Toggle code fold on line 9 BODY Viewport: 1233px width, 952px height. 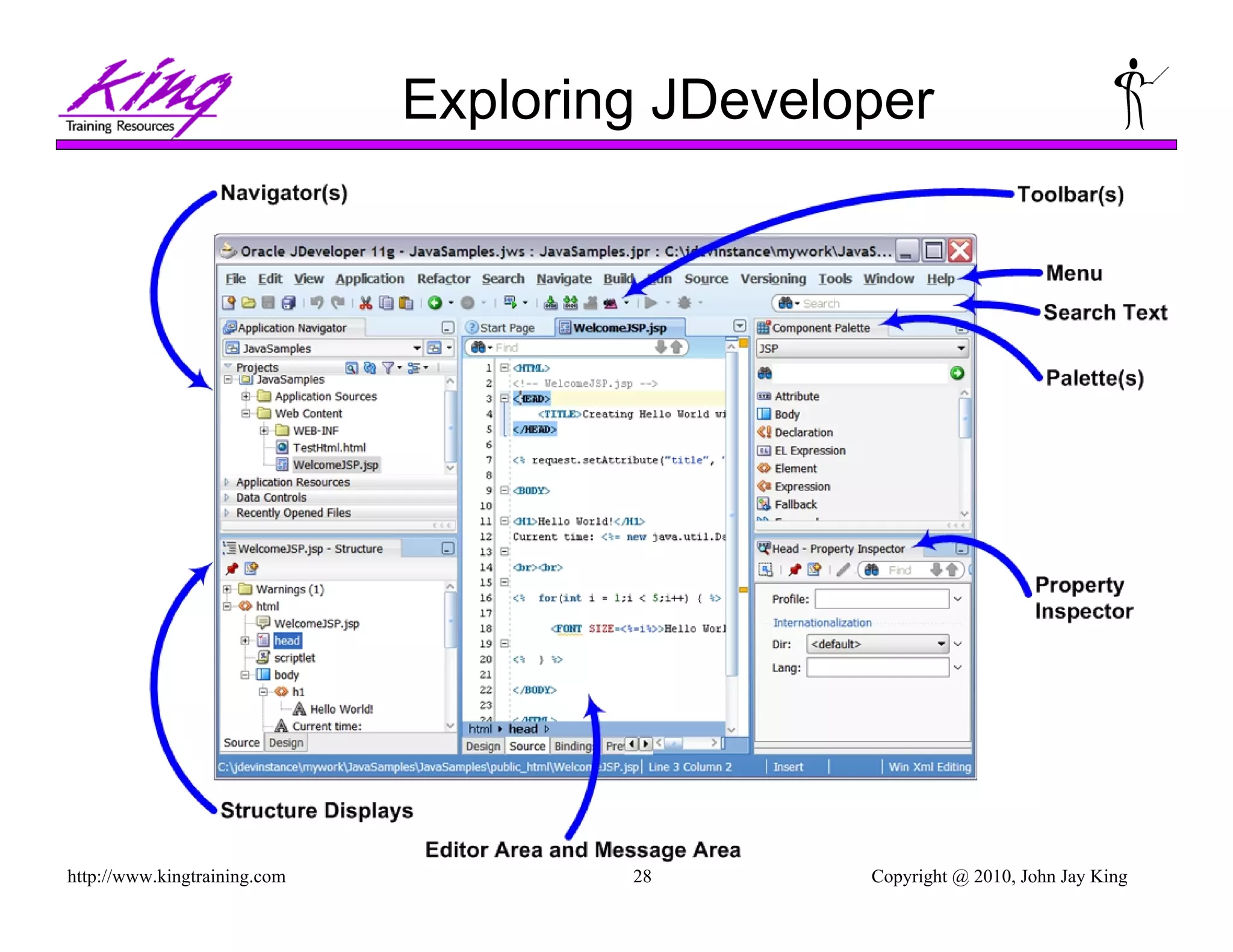pyautogui.click(x=505, y=490)
